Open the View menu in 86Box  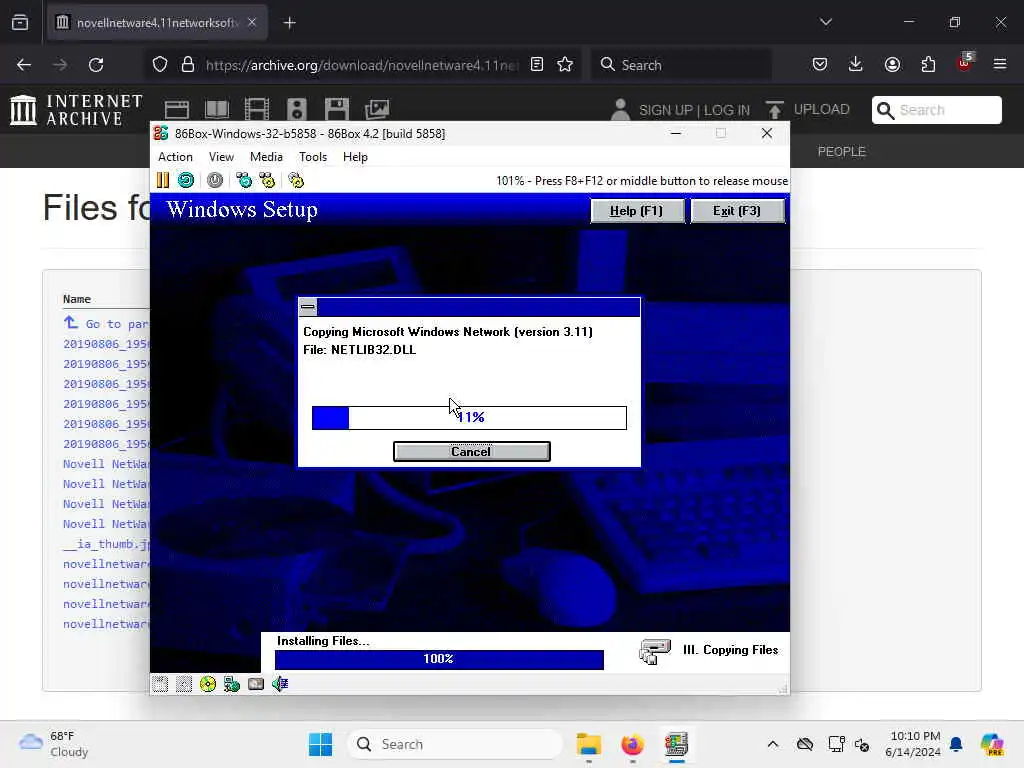coord(221,157)
